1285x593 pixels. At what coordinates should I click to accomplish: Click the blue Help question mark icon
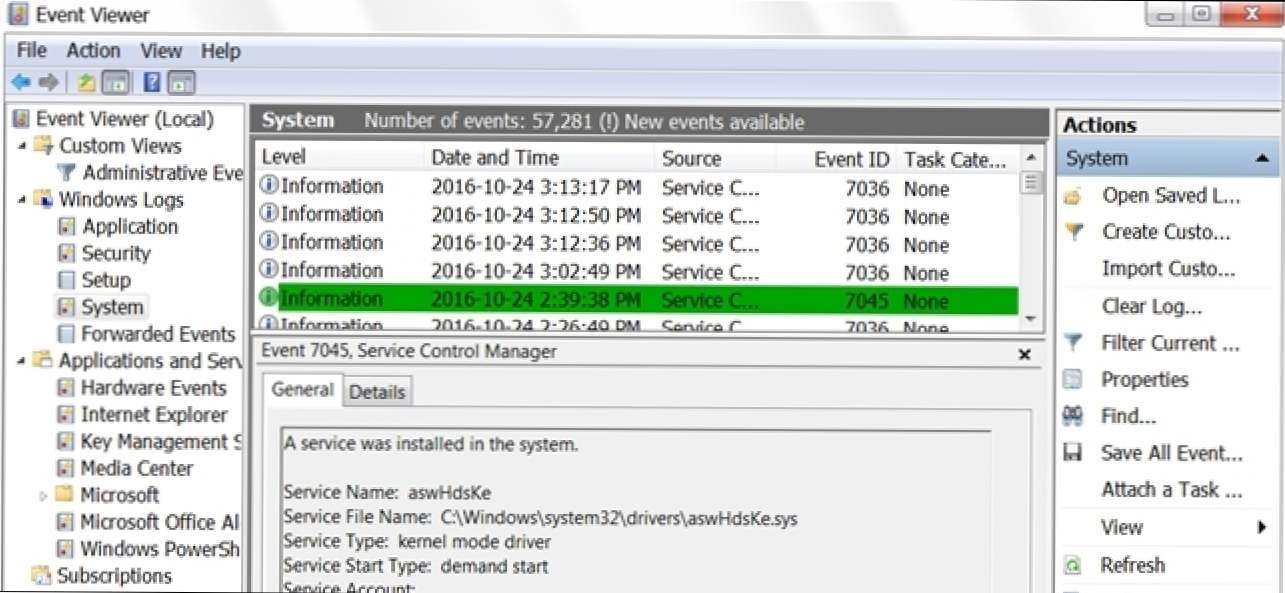[152, 83]
